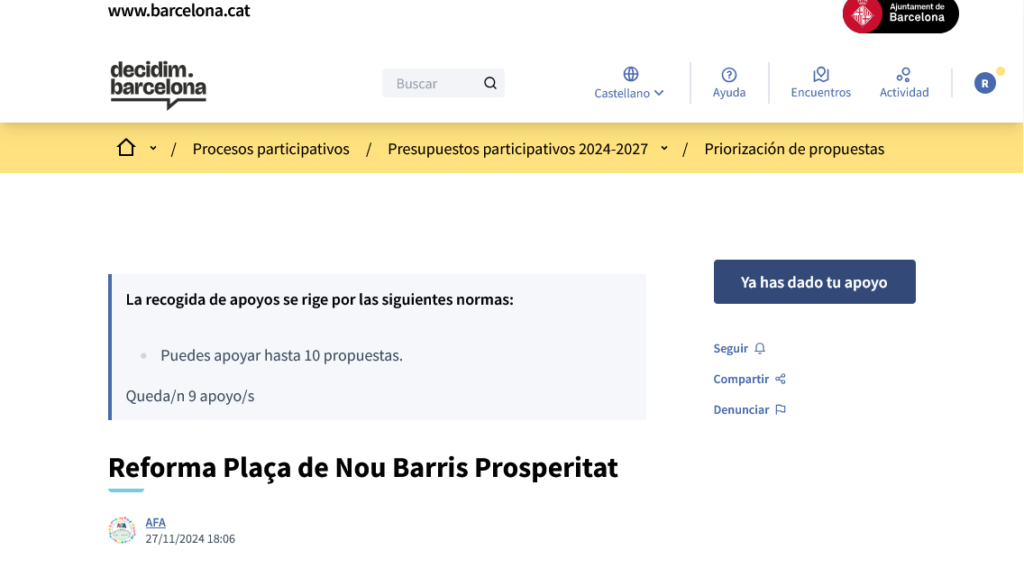This screenshot has width=1024, height=568.
Task: Click the home icon in breadcrumb
Action: pyautogui.click(x=126, y=148)
